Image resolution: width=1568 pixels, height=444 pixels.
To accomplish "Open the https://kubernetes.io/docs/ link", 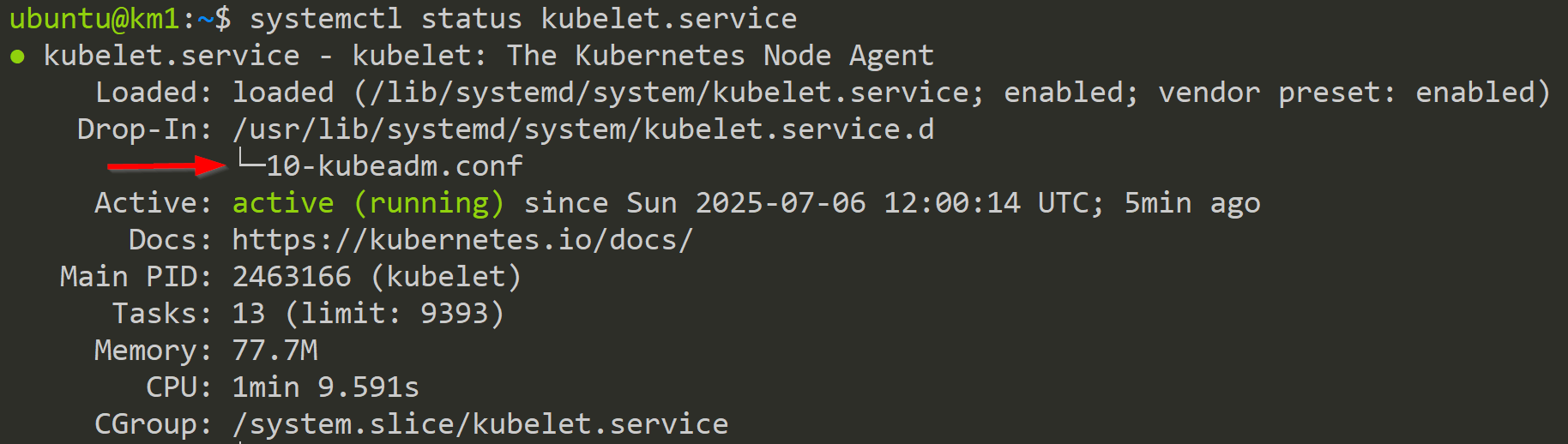I will 462,240.
